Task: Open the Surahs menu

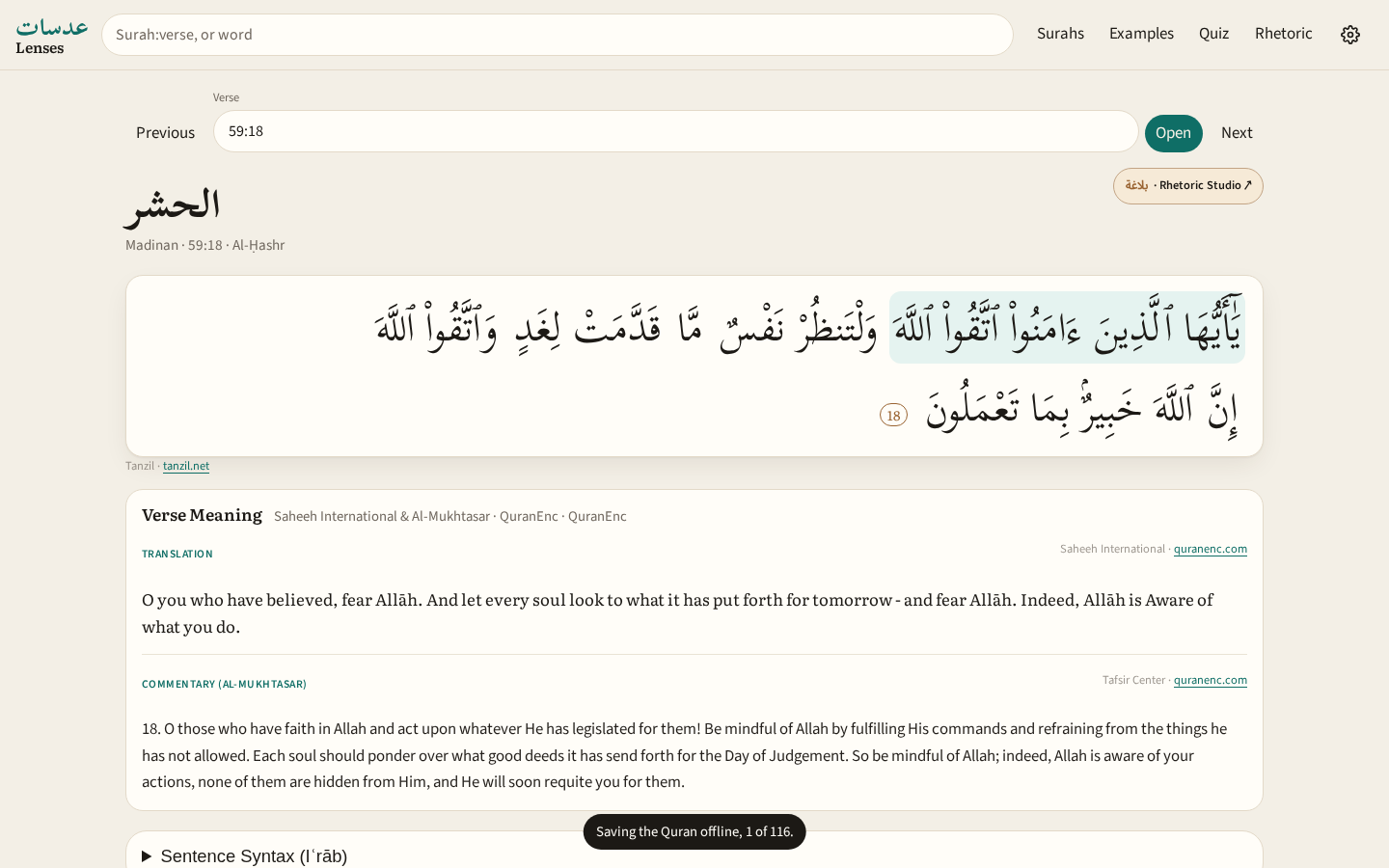Action: (1060, 34)
